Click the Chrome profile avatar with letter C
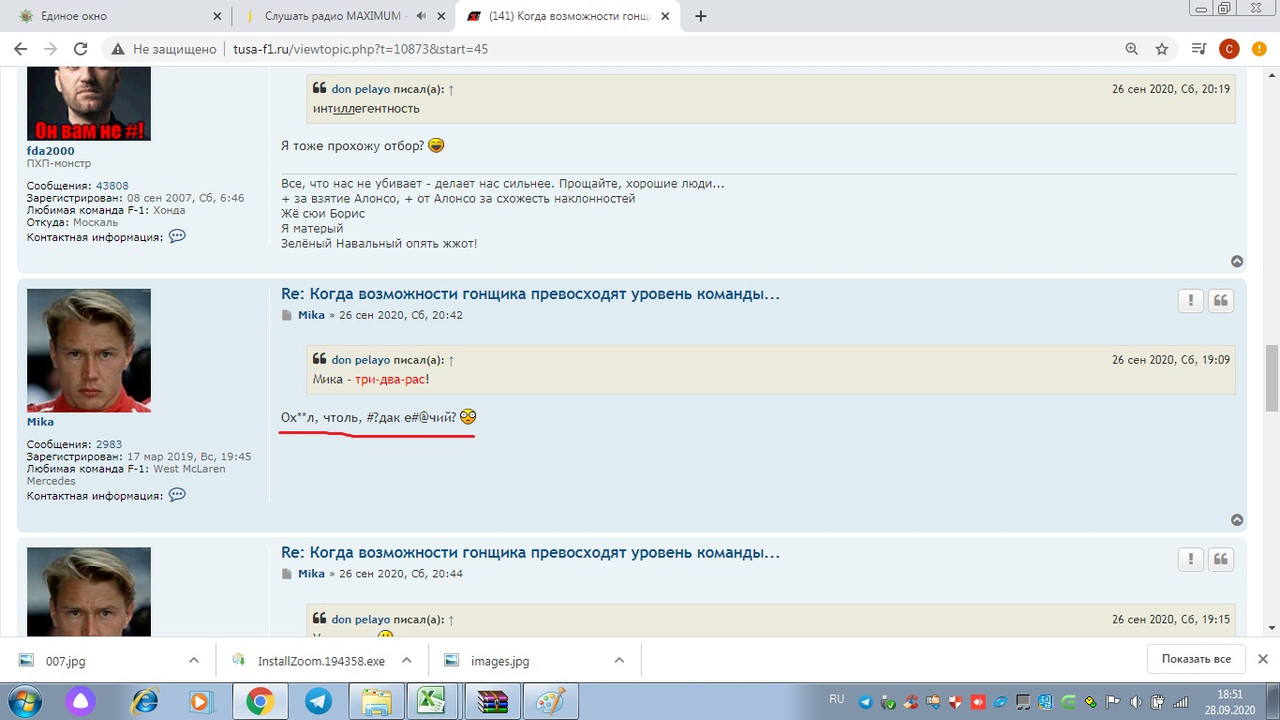 (x=1229, y=48)
